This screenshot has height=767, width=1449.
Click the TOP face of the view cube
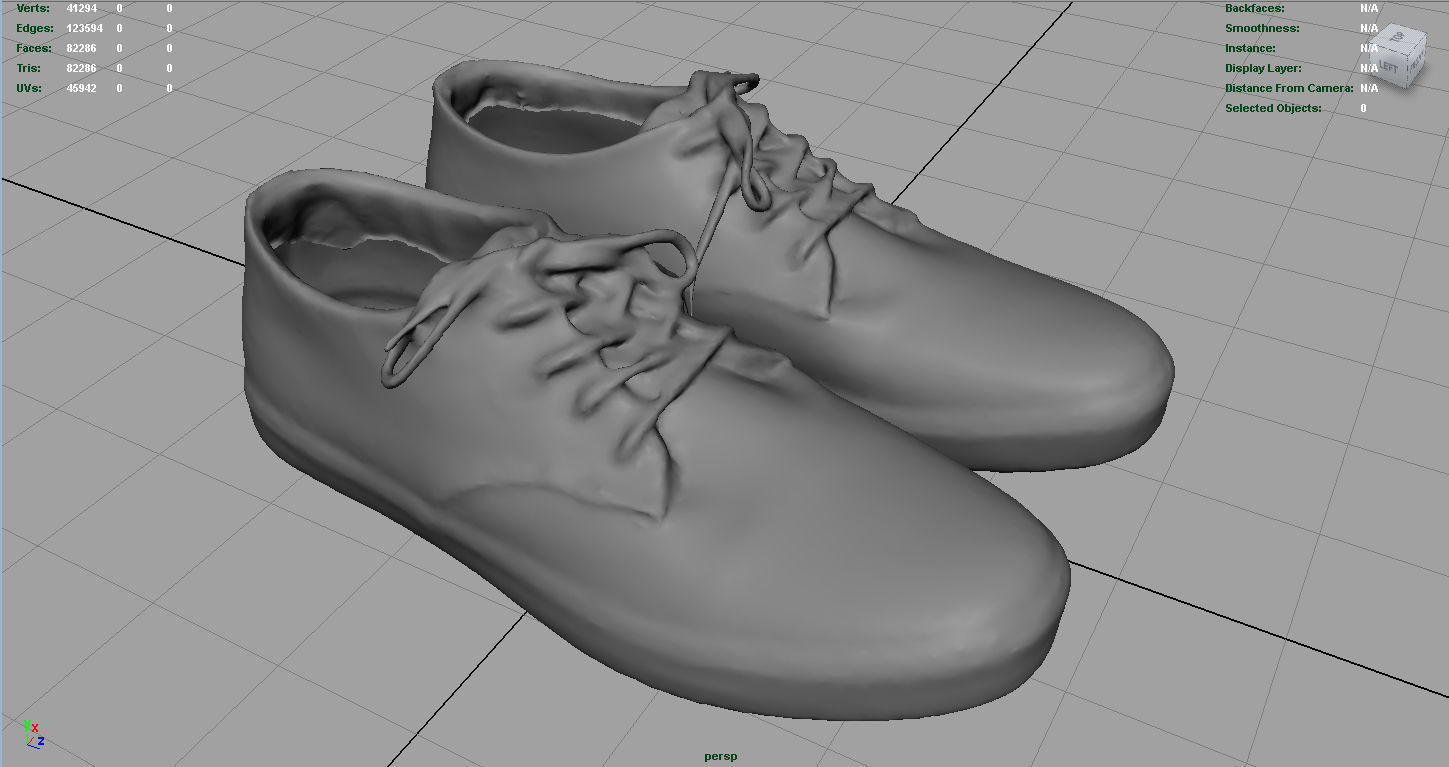[1399, 38]
